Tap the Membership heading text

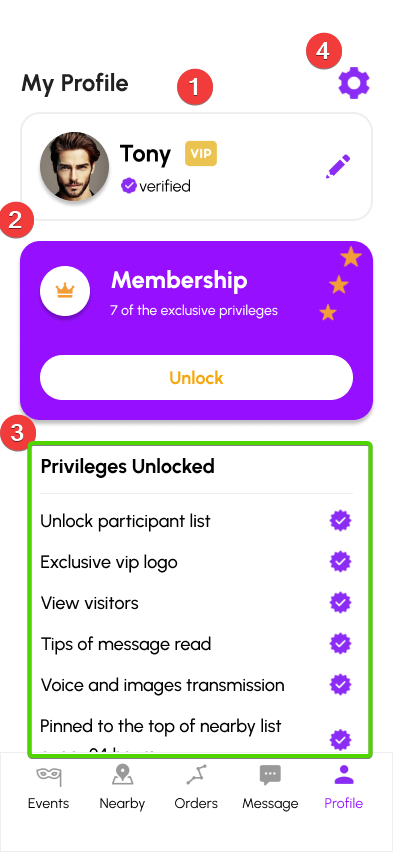click(x=179, y=281)
